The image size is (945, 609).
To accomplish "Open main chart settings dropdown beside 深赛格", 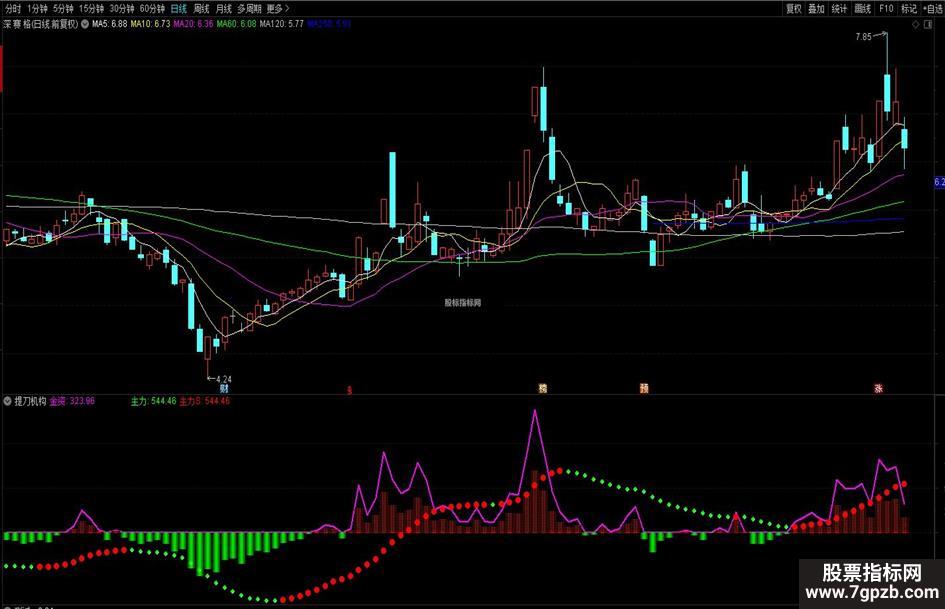I will (85, 24).
